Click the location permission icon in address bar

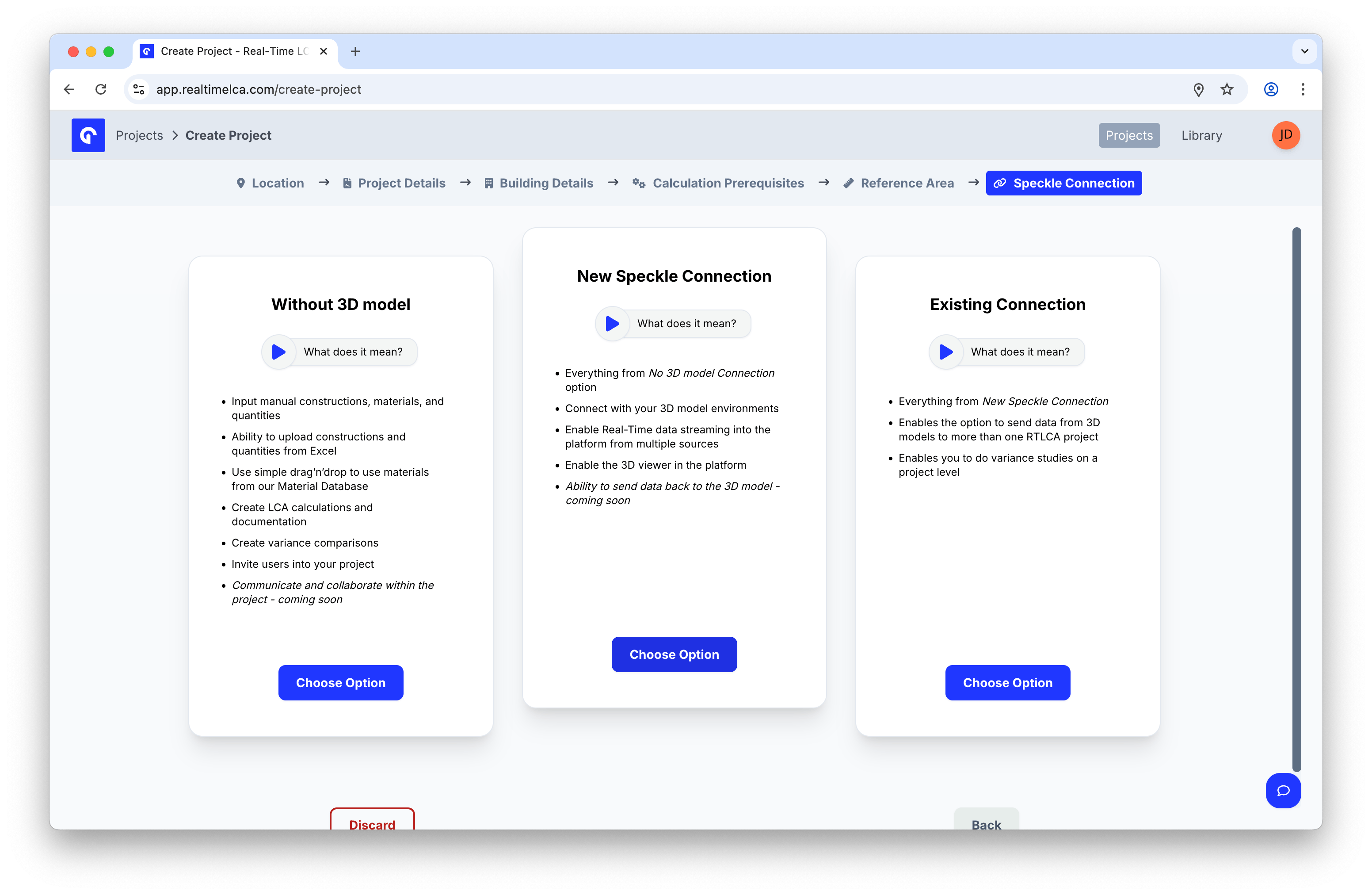pyautogui.click(x=1198, y=89)
